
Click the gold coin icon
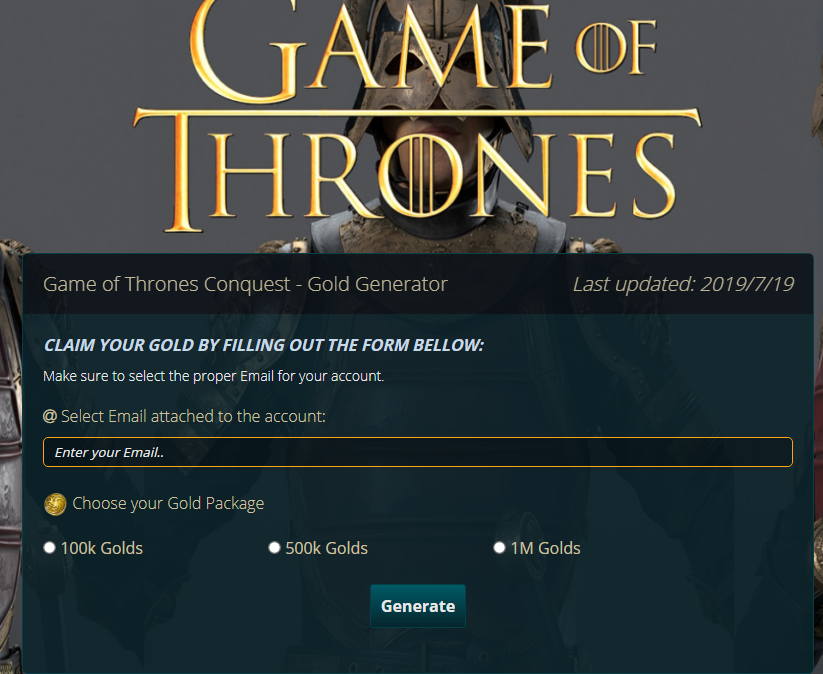(55, 504)
